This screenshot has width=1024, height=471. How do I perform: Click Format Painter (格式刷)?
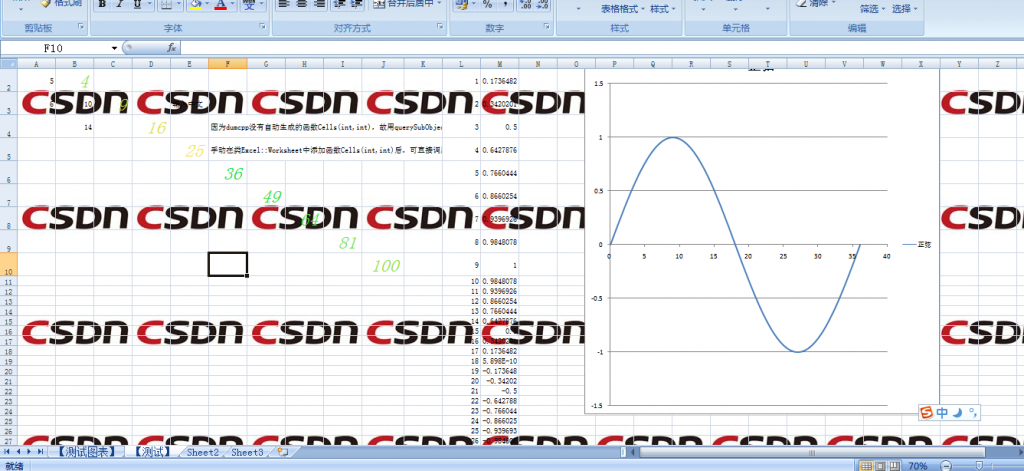coord(61,3)
